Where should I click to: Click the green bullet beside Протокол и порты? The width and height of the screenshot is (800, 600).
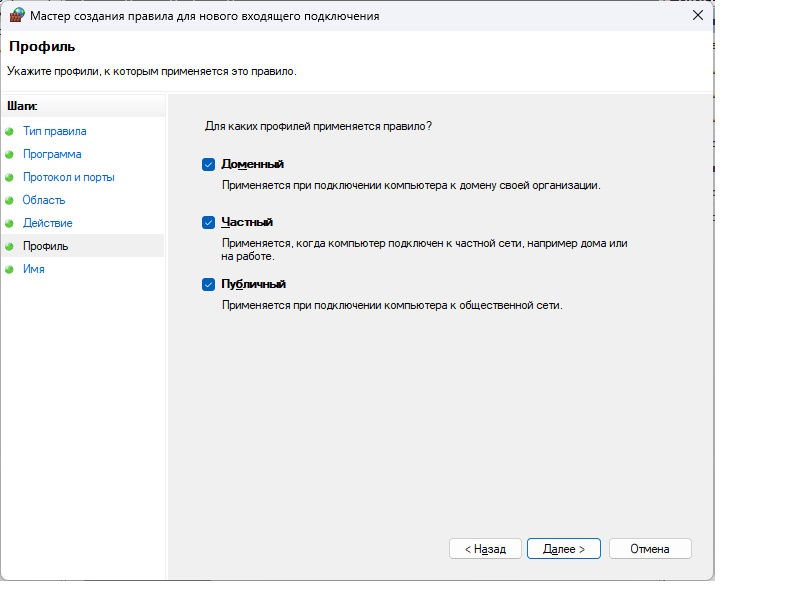click(x=10, y=177)
